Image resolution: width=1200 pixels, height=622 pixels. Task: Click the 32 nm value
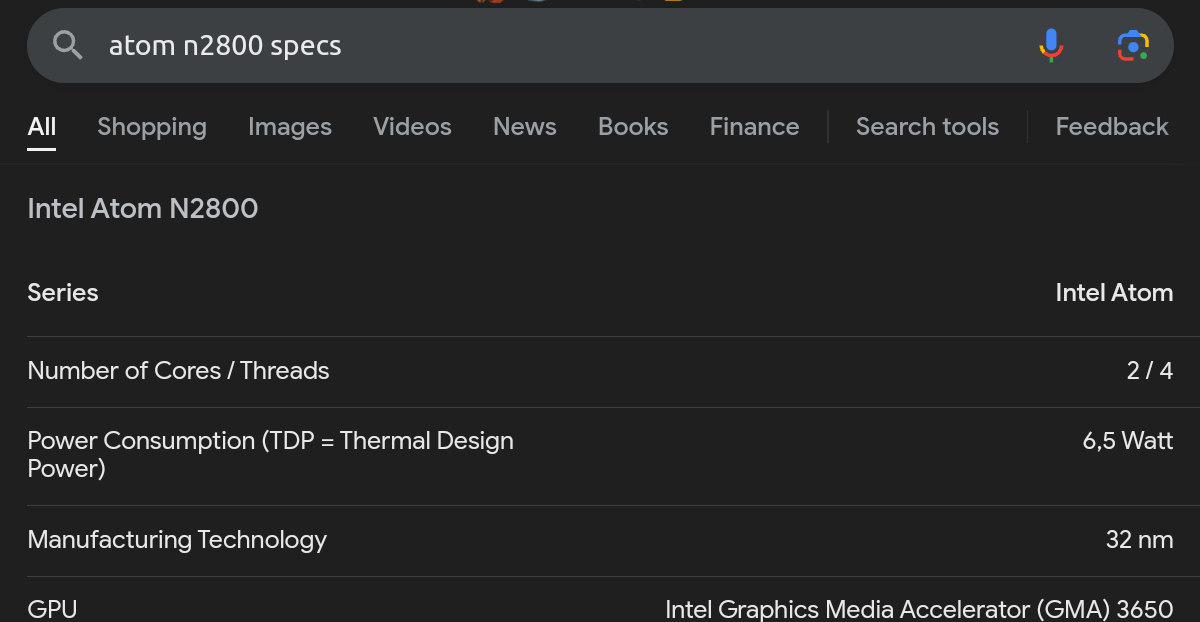tap(1139, 540)
